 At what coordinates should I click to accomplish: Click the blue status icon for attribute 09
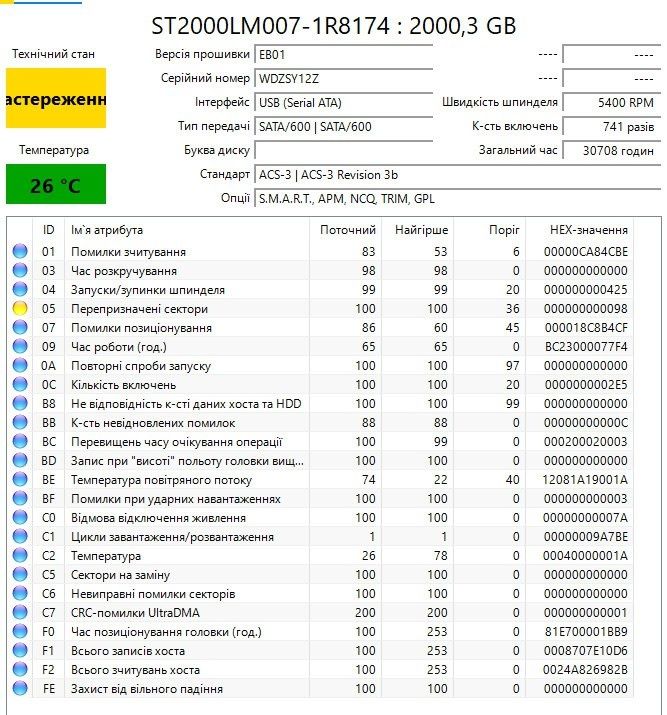coord(20,347)
